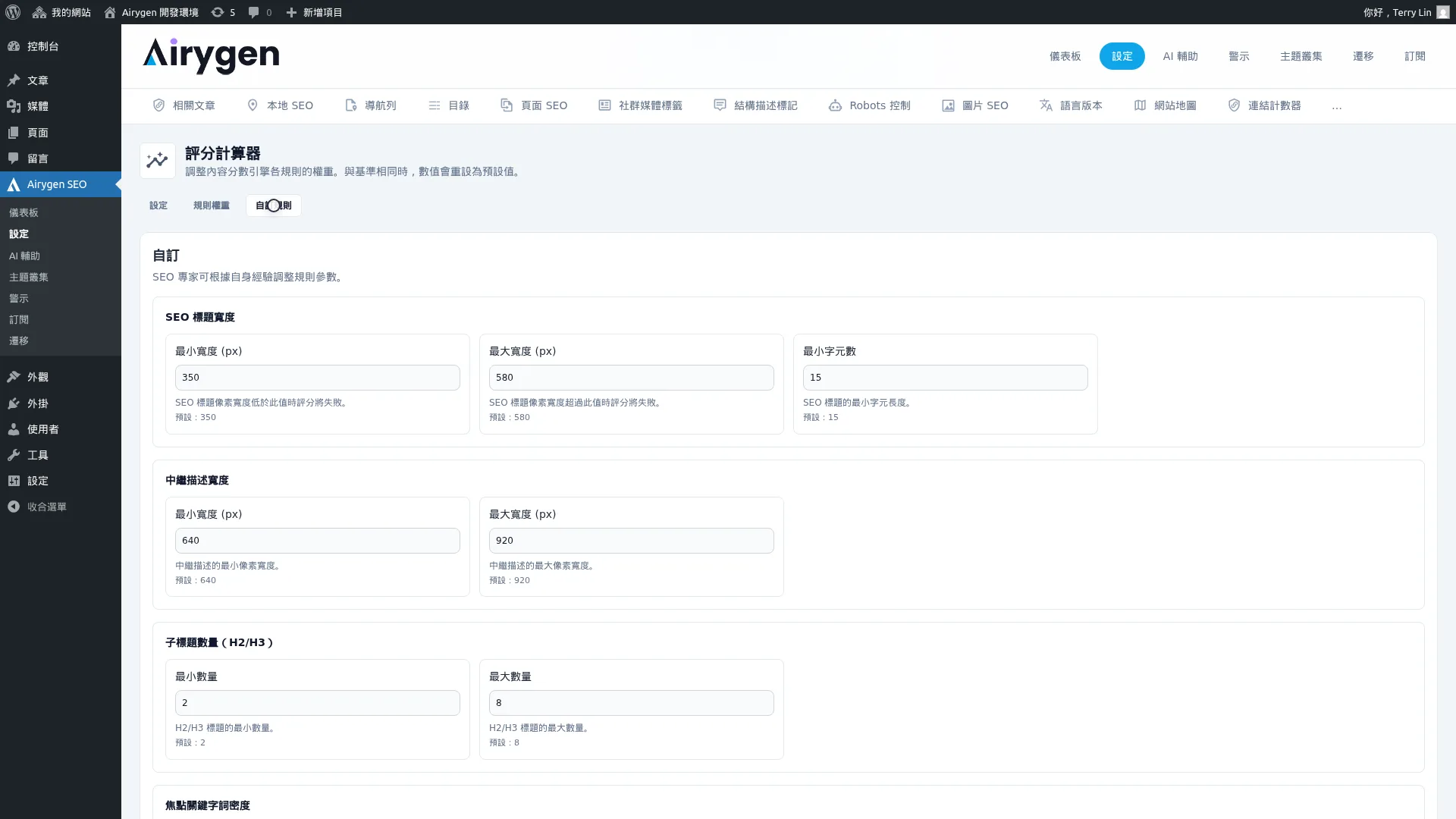
Task: Open 主題叢集 in the sidebar submenu
Action: 29,278
